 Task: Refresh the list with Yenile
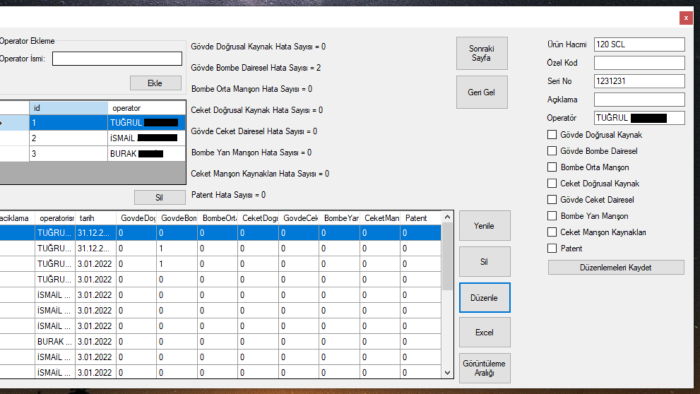[x=484, y=226]
